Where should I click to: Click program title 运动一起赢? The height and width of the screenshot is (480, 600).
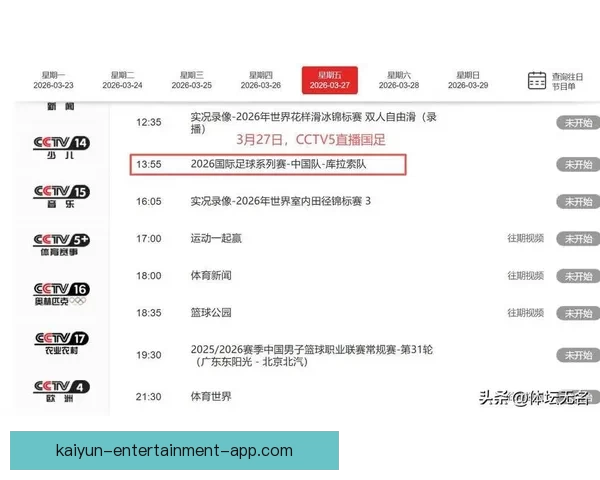(216, 238)
